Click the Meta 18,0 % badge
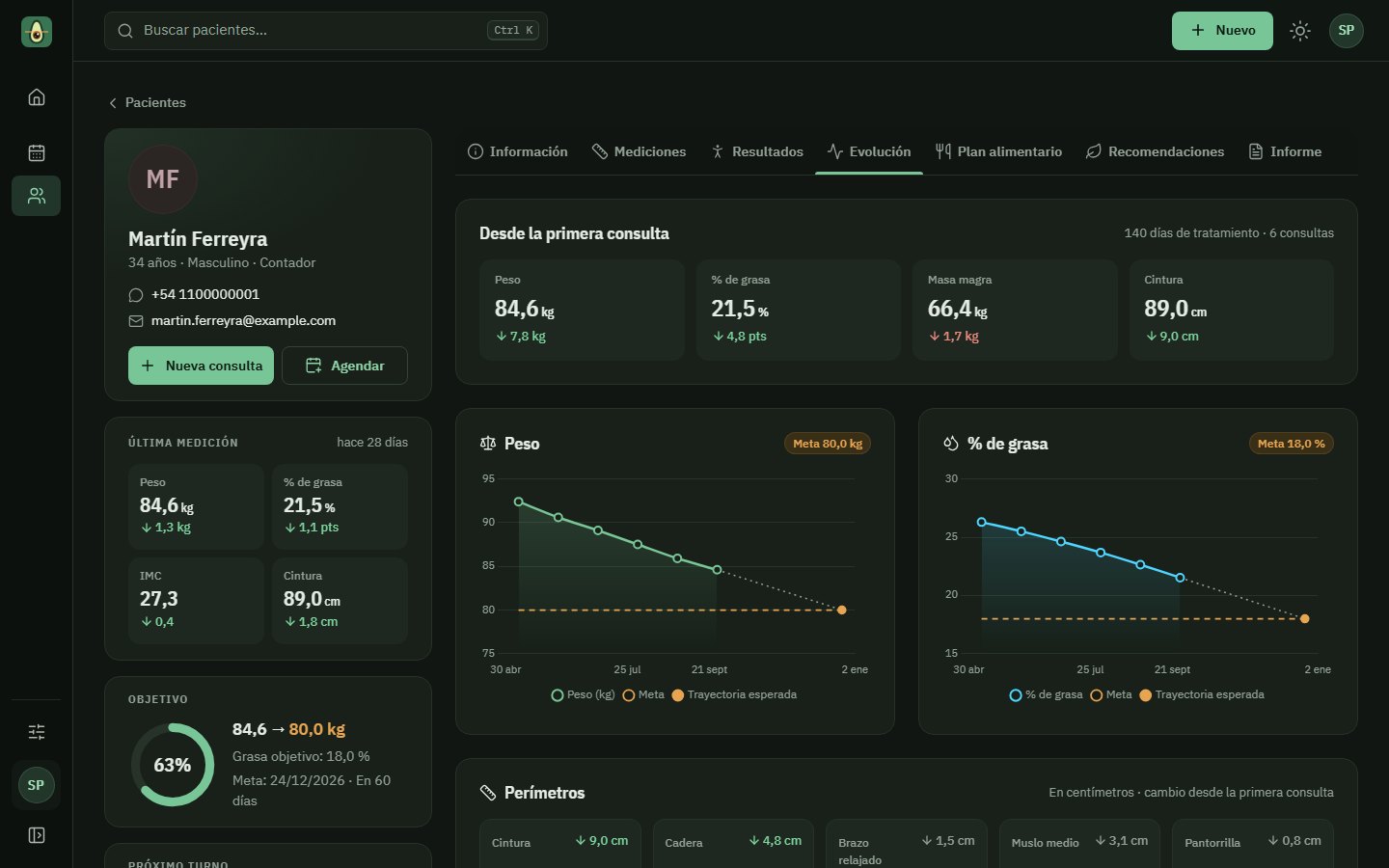The height and width of the screenshot is (868, 1389). pyautogui.click(x=1291, y=444)
